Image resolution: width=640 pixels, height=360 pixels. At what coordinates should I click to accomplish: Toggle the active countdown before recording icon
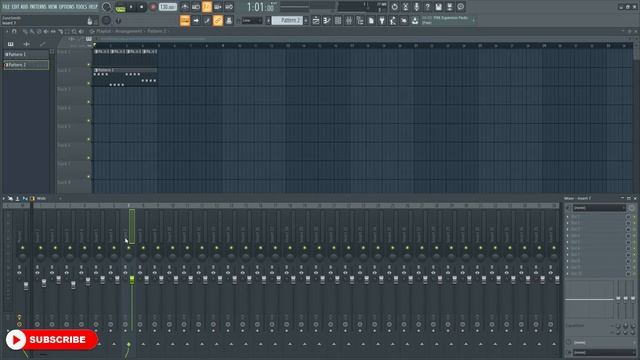207,7
